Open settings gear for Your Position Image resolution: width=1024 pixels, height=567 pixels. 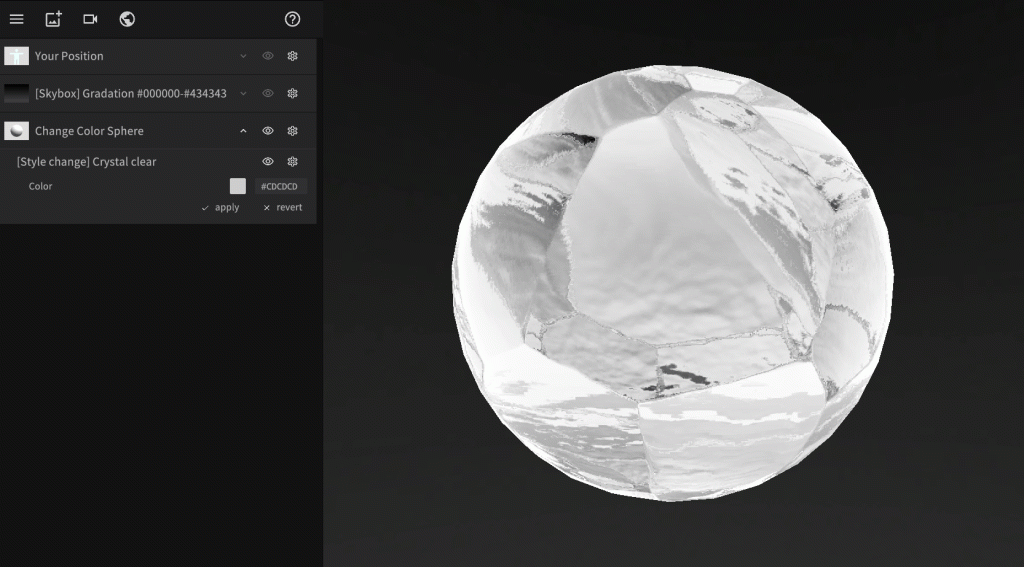point(293,56)
